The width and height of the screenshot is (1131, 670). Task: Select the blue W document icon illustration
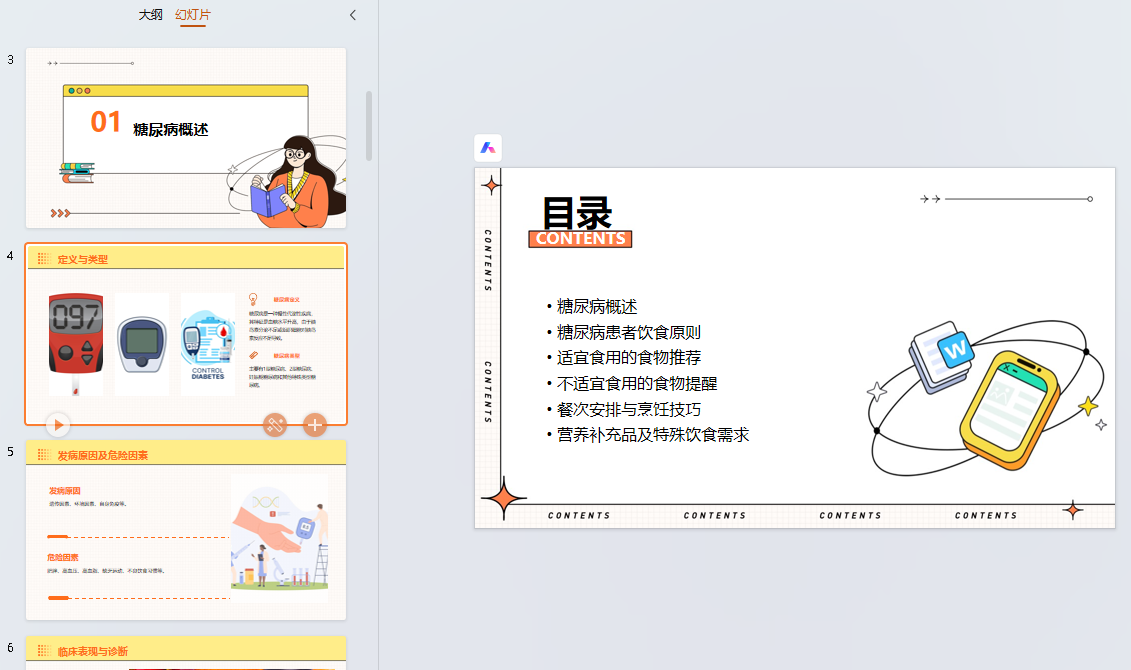click(942, 356)
